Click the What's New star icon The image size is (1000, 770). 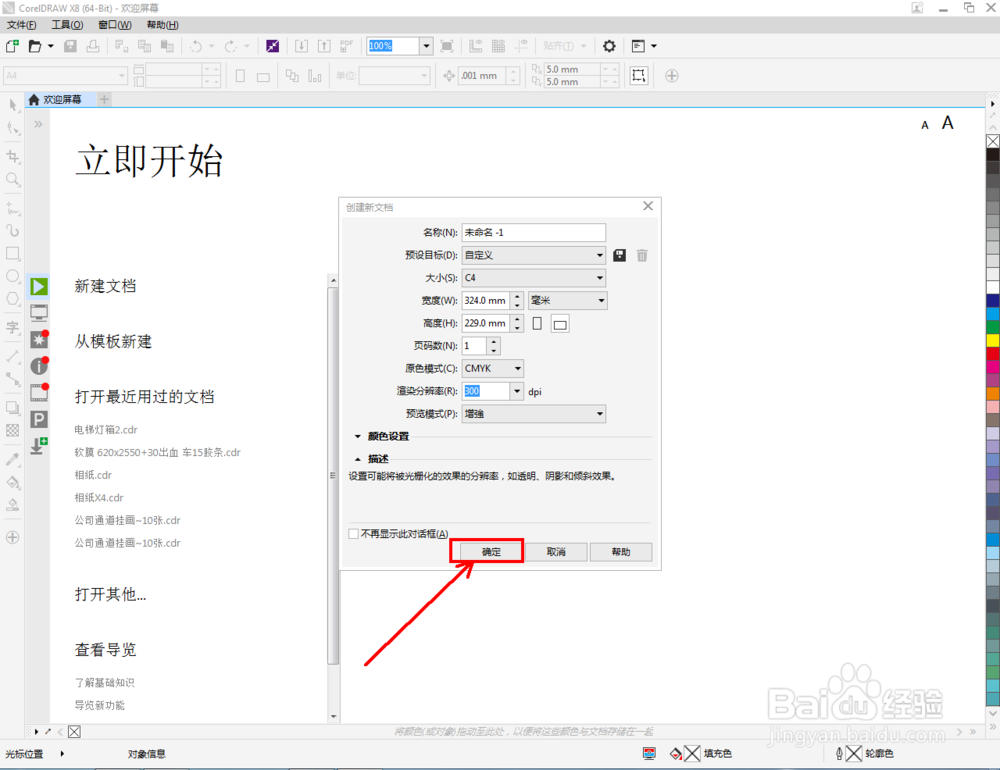coord(39,339)
